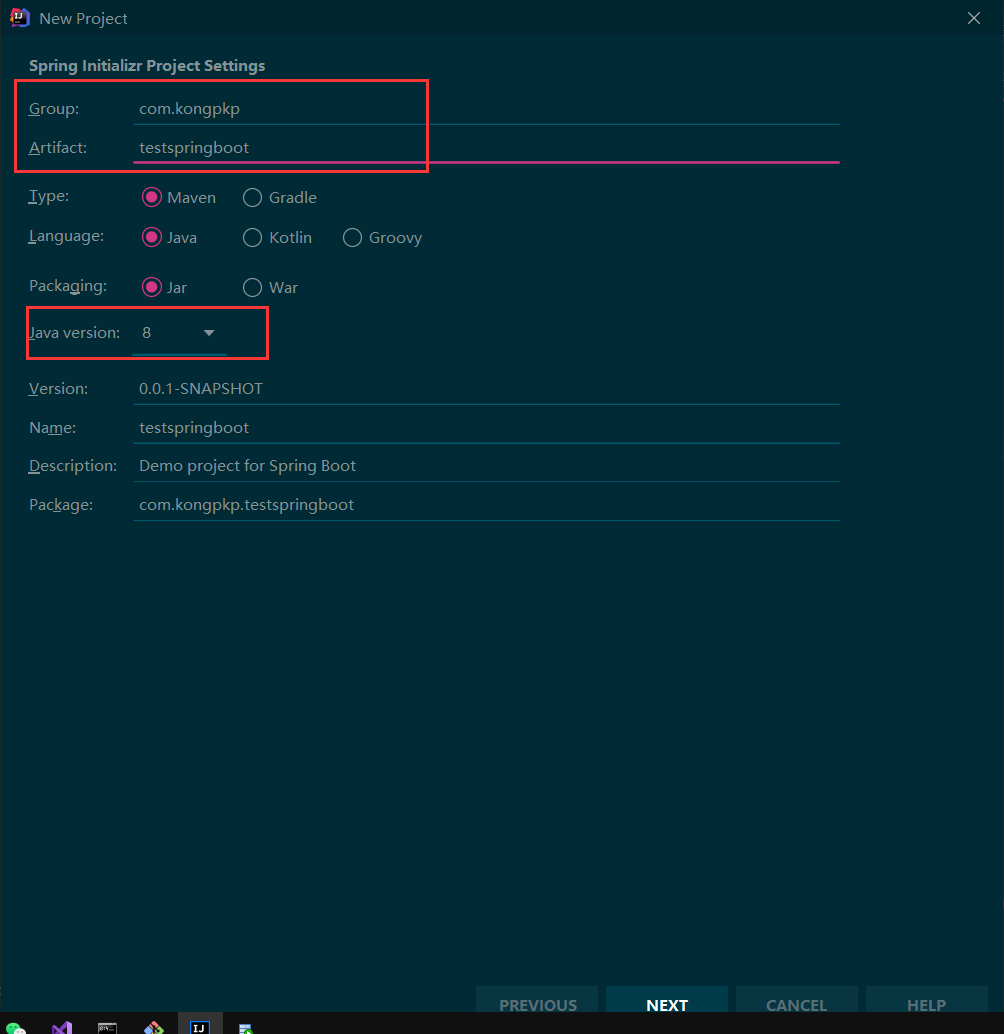Choose Java as the language
The image size is (1004, 1034).
pyautogui.click(x=169, y=237)
